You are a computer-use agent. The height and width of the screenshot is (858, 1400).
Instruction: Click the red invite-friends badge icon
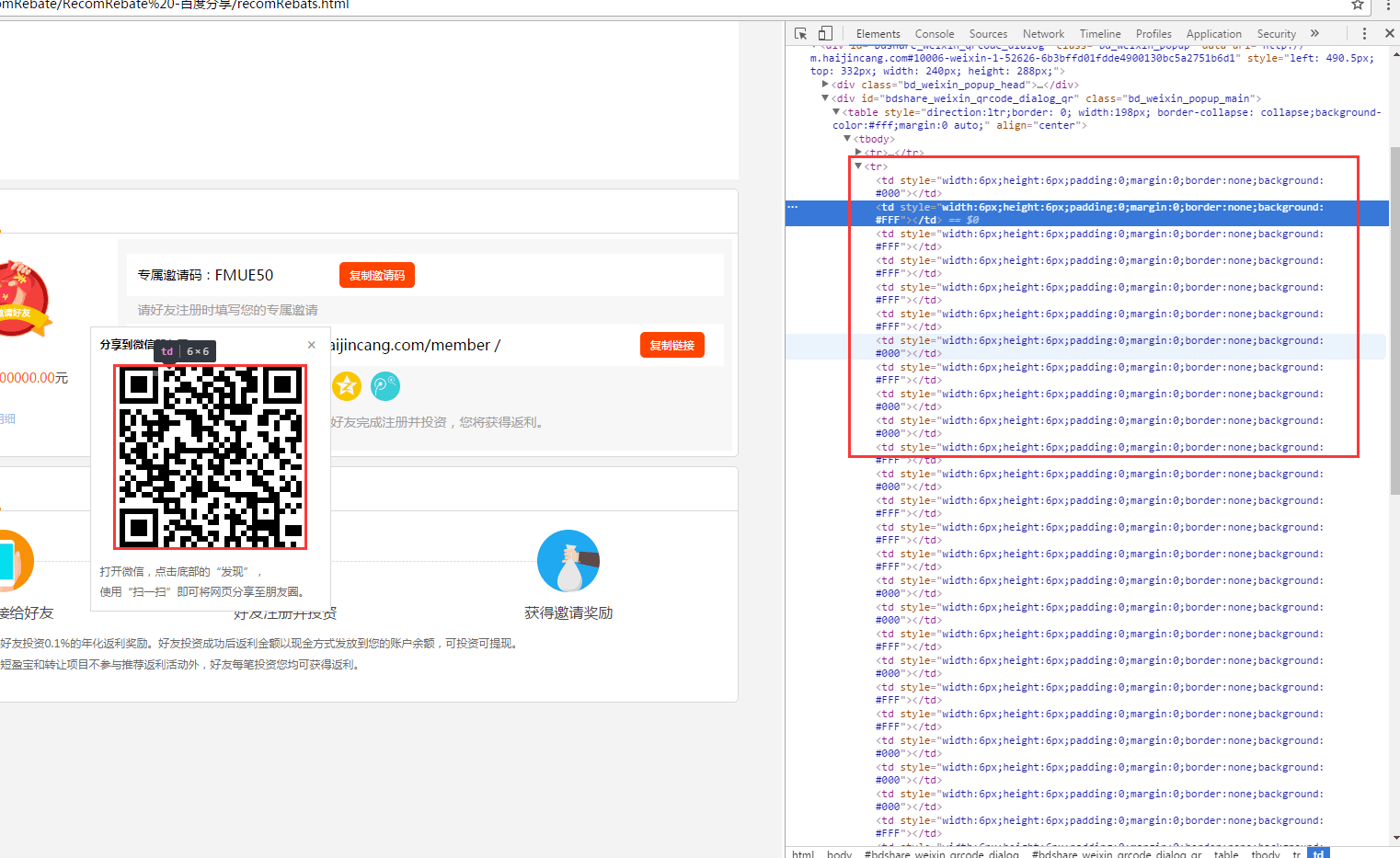coord(24,297)
